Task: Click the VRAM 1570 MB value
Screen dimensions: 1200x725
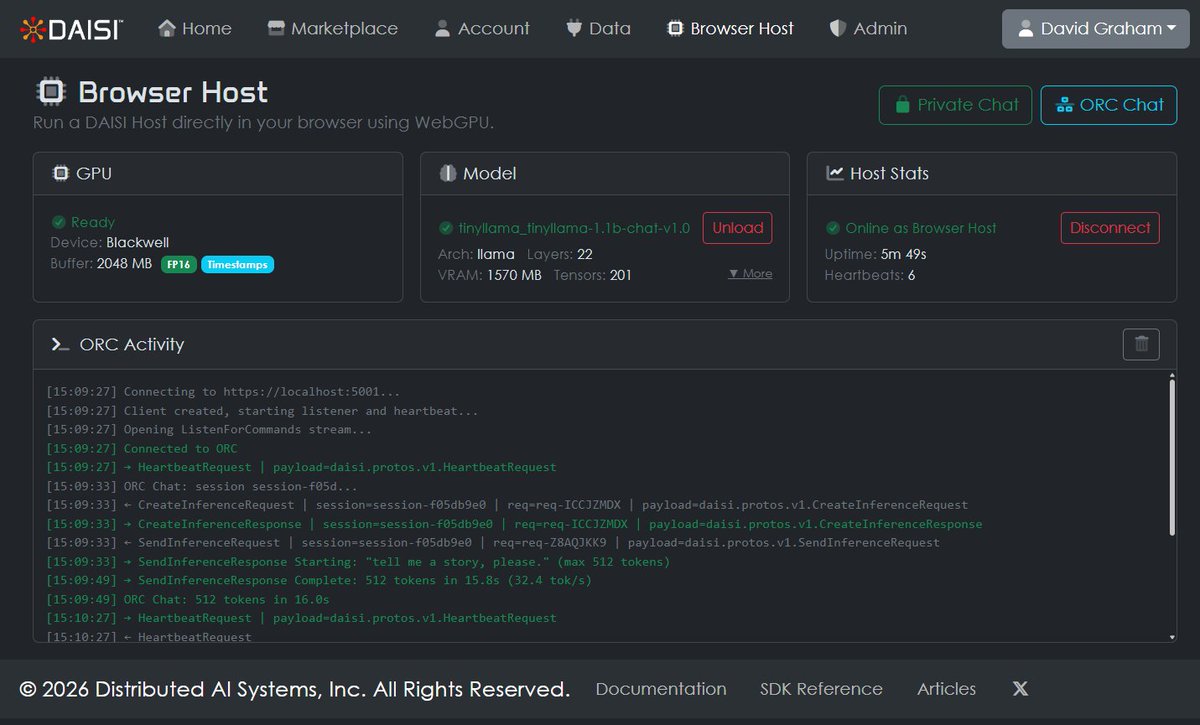Action: coord(514,274)
